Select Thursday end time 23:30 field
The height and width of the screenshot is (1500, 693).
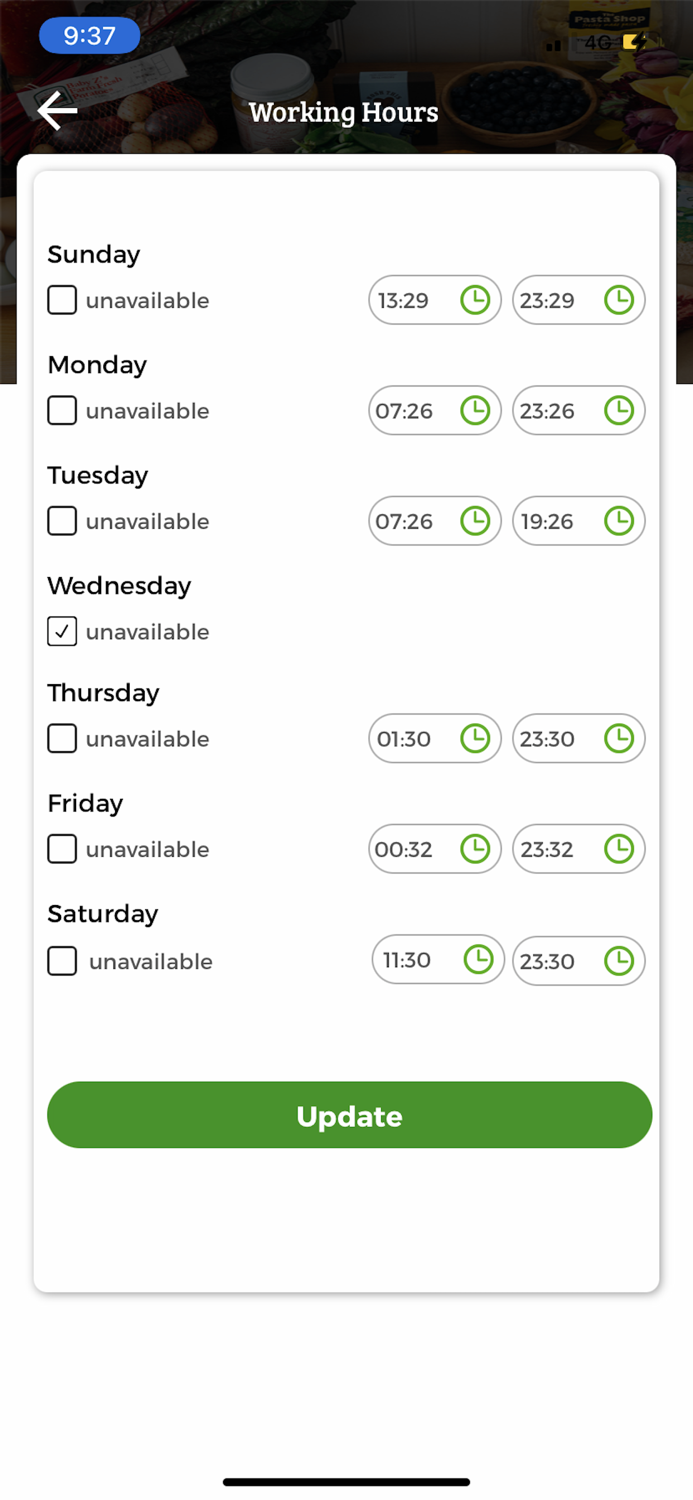[x=579, y=738]
